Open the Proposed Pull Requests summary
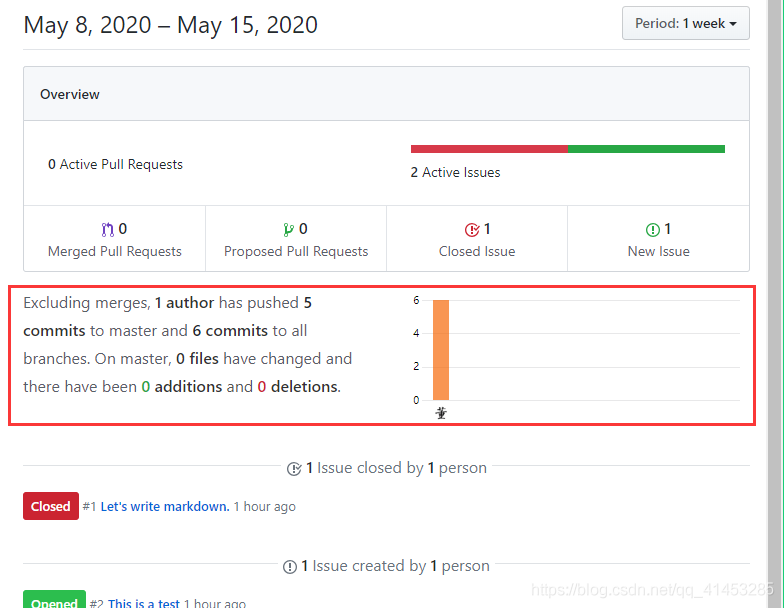The height and width of the screenshot is (608, 784). coord(296,251)
